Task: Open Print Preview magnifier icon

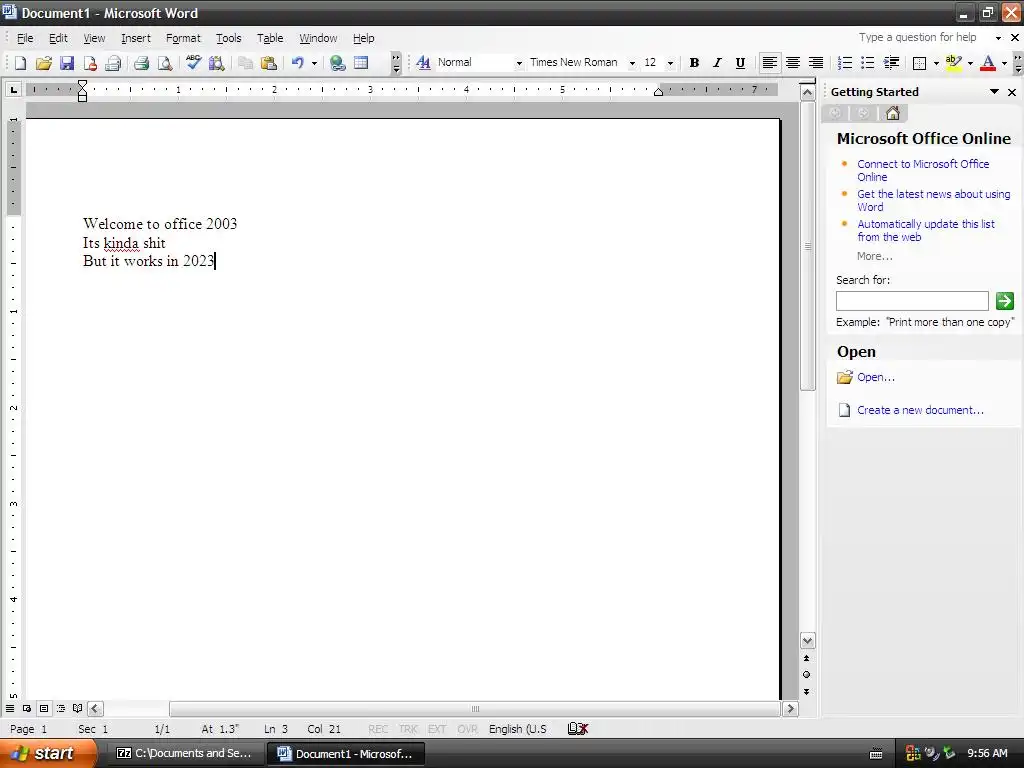Action: coord(165,63)
